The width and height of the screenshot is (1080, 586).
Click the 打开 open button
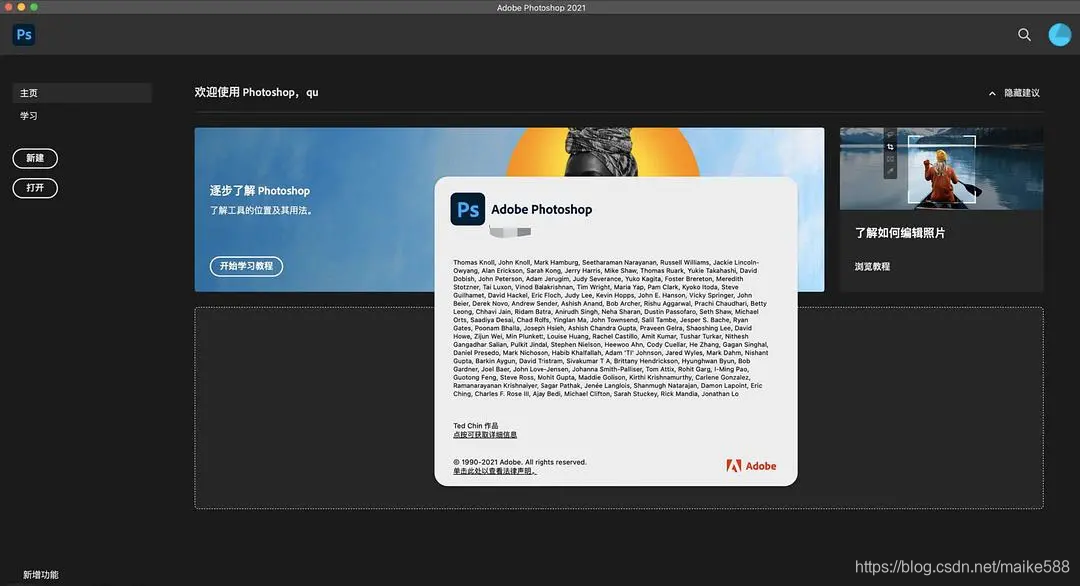click(x=35, y=188)
